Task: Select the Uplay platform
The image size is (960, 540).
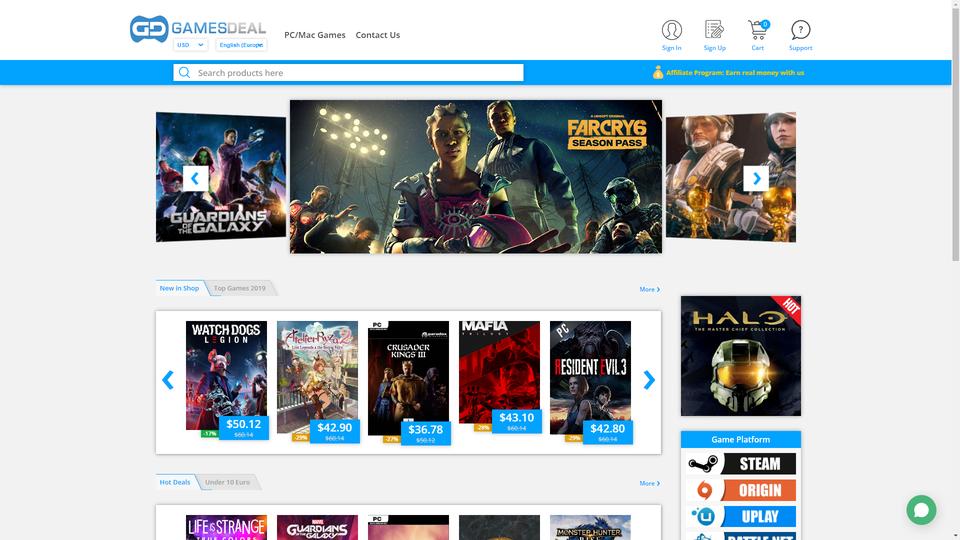Action: (x=741, y=517)
